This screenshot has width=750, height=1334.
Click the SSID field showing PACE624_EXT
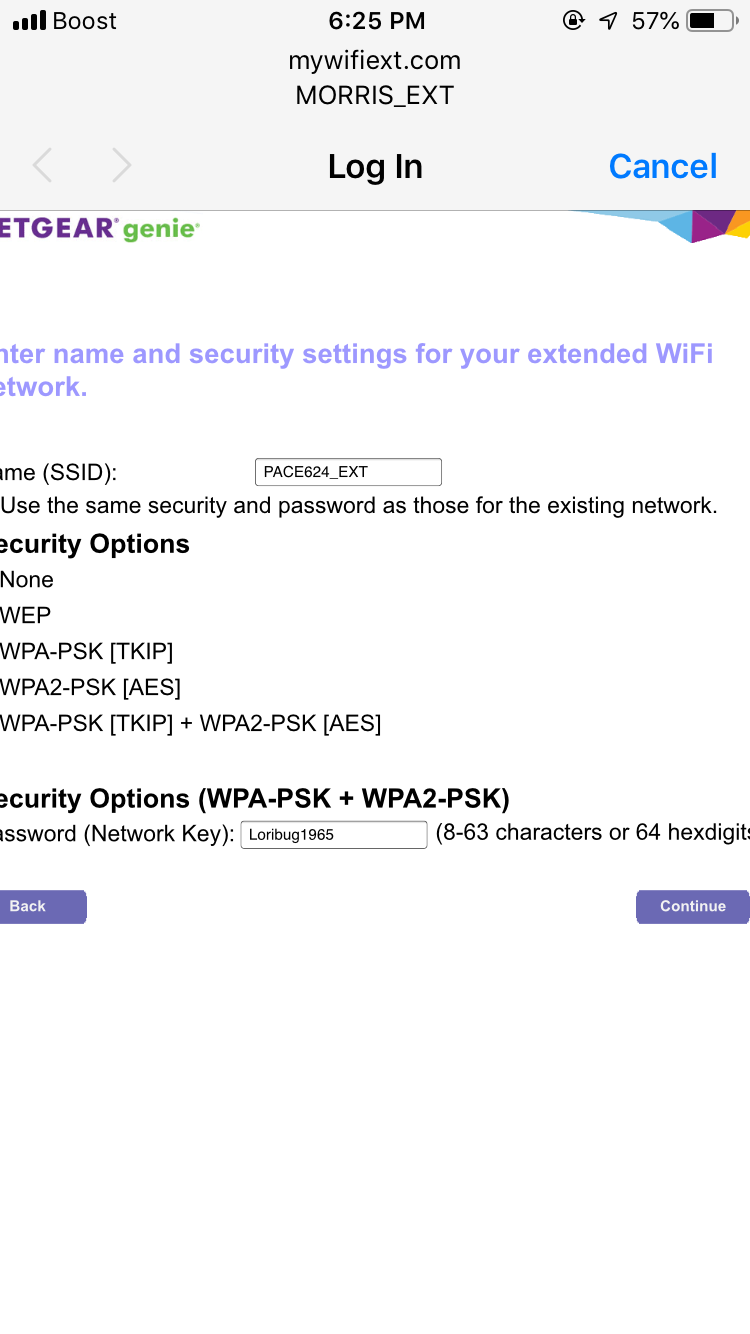click(x=348, y=471)
